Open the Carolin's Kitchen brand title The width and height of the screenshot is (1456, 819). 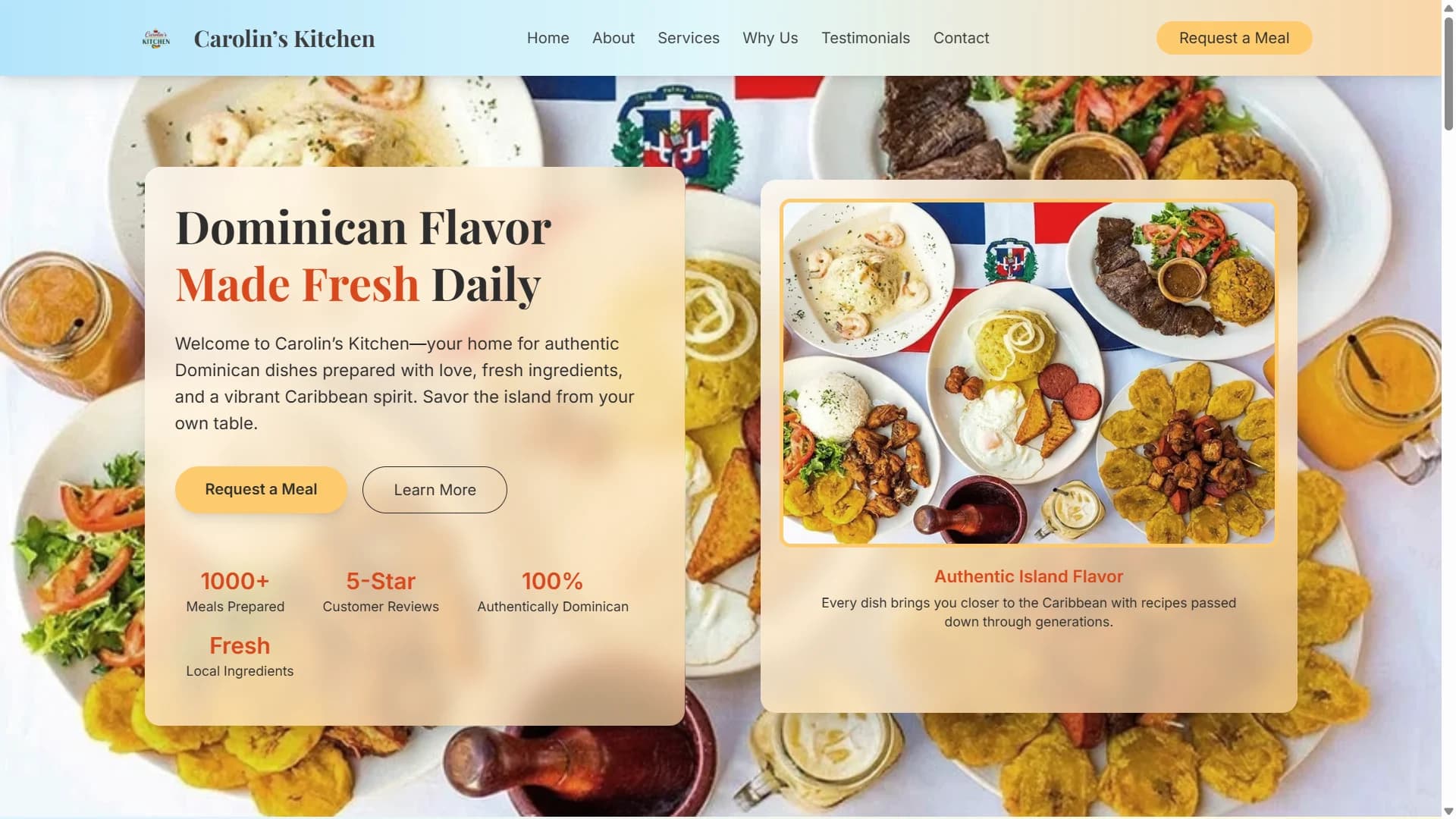(284, 39)
